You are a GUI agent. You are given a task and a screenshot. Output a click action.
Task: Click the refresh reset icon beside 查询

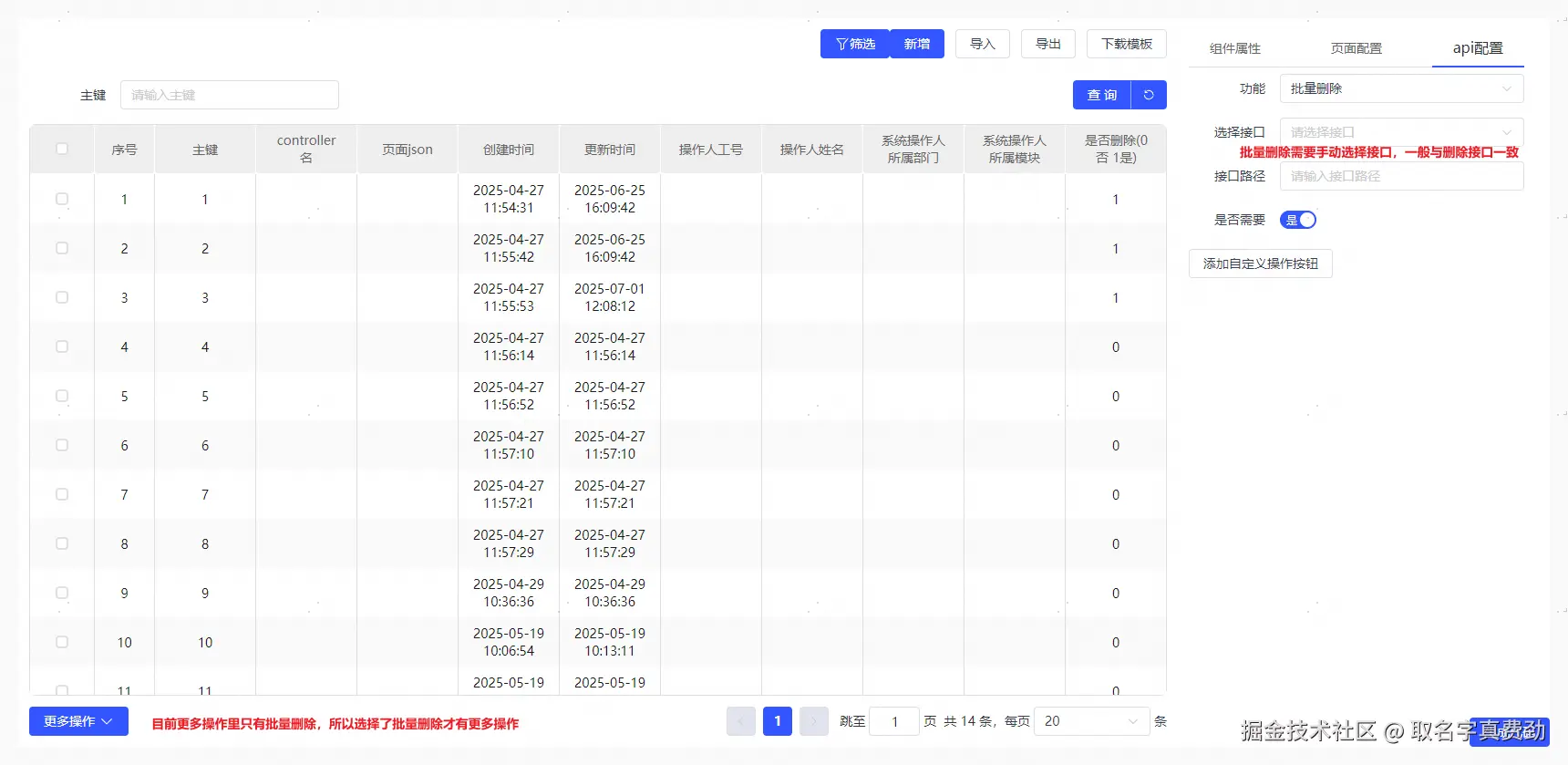(1149, 95)
